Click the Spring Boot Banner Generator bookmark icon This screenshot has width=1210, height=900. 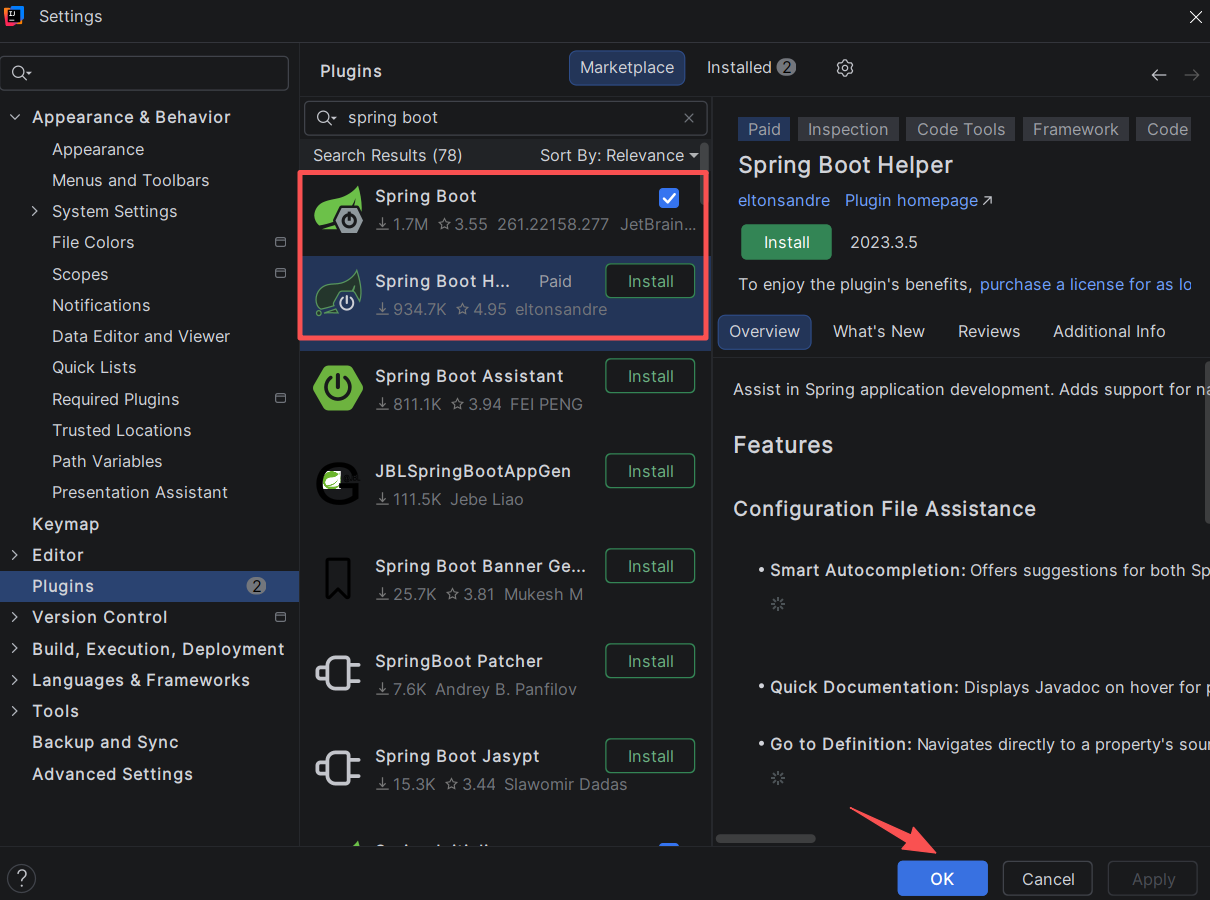pos(338,578)
